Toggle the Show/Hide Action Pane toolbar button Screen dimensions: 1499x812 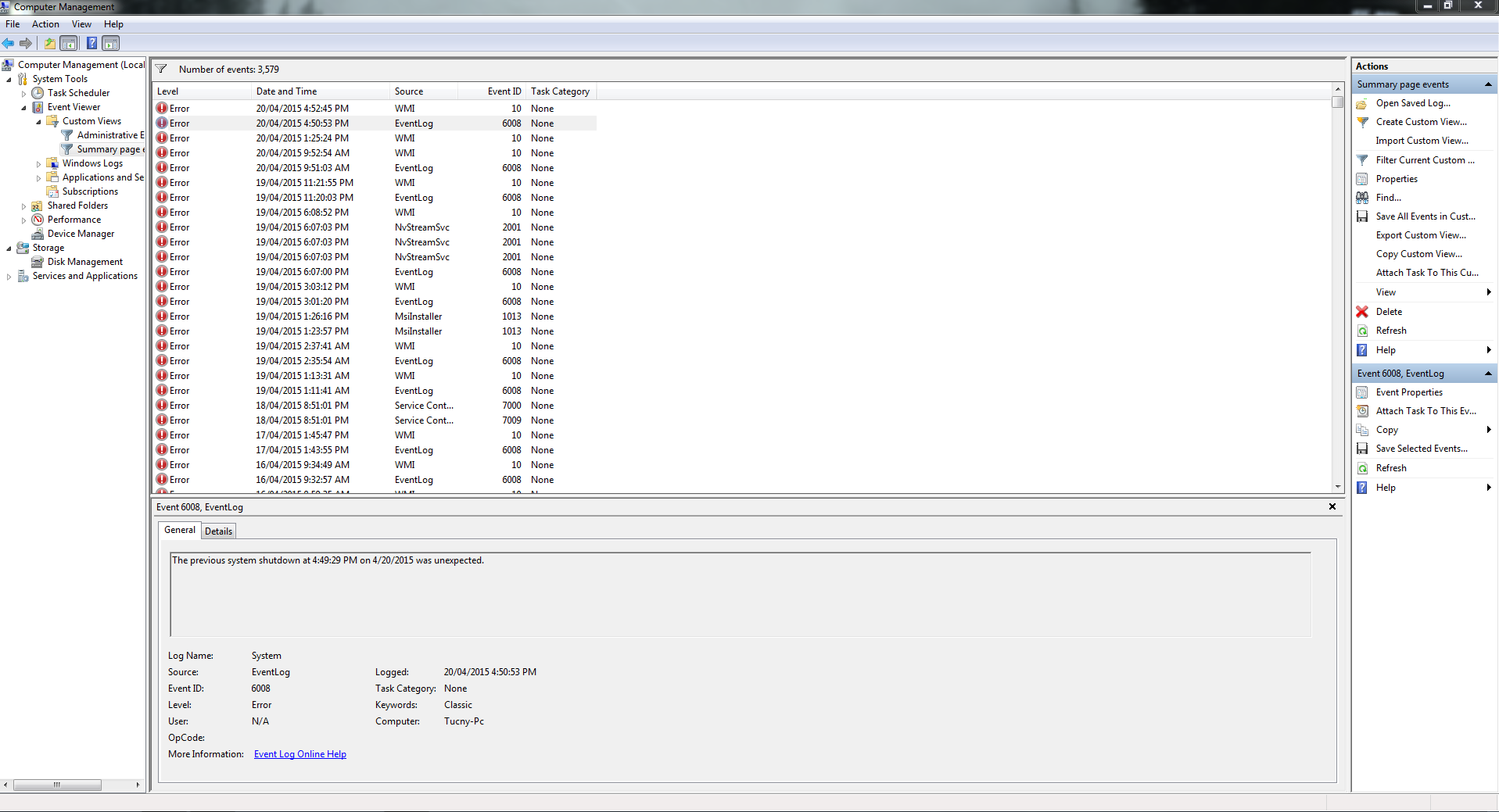point(111,43)
